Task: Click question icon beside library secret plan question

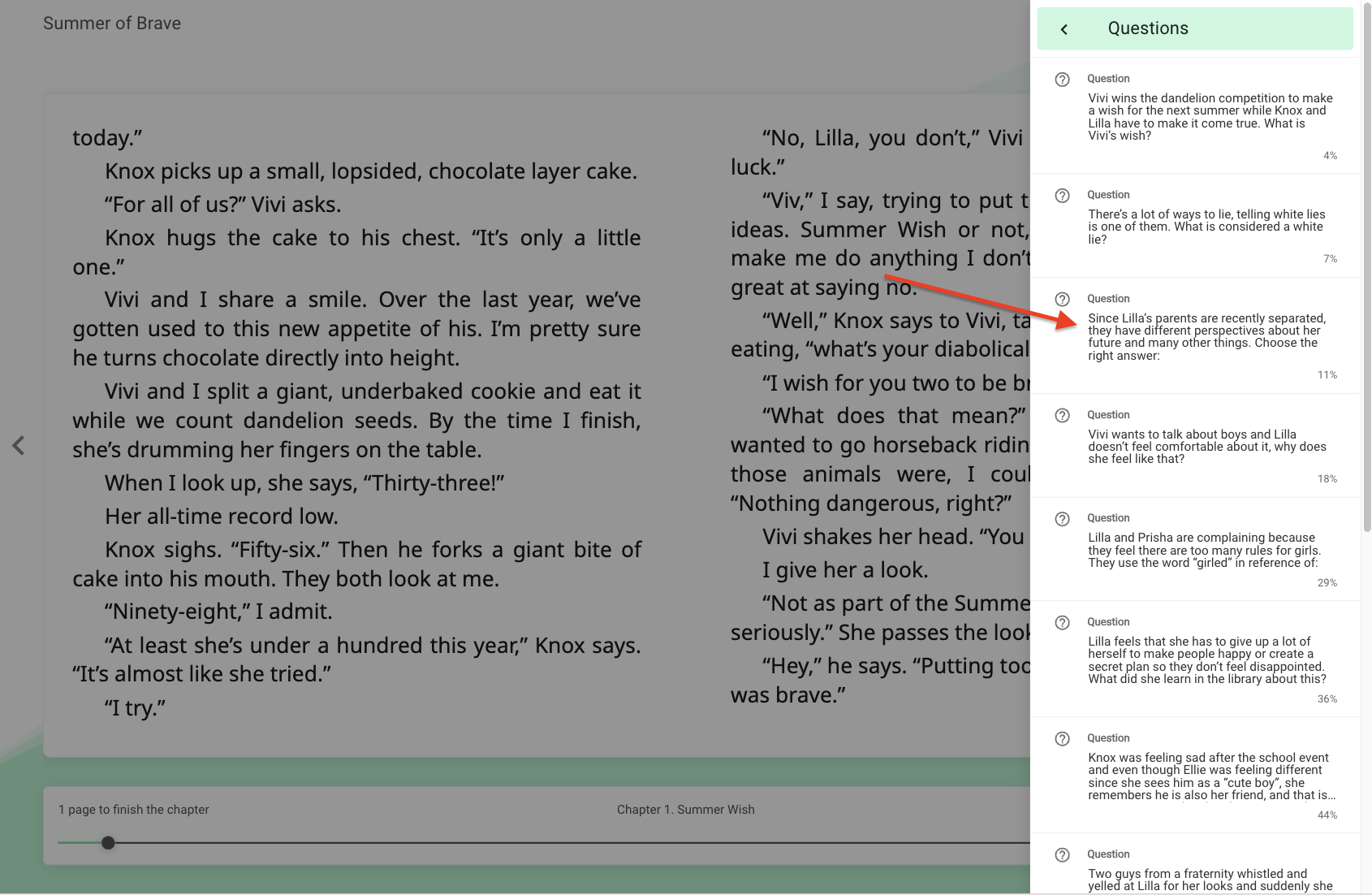Action: [x=1062, y=623]
